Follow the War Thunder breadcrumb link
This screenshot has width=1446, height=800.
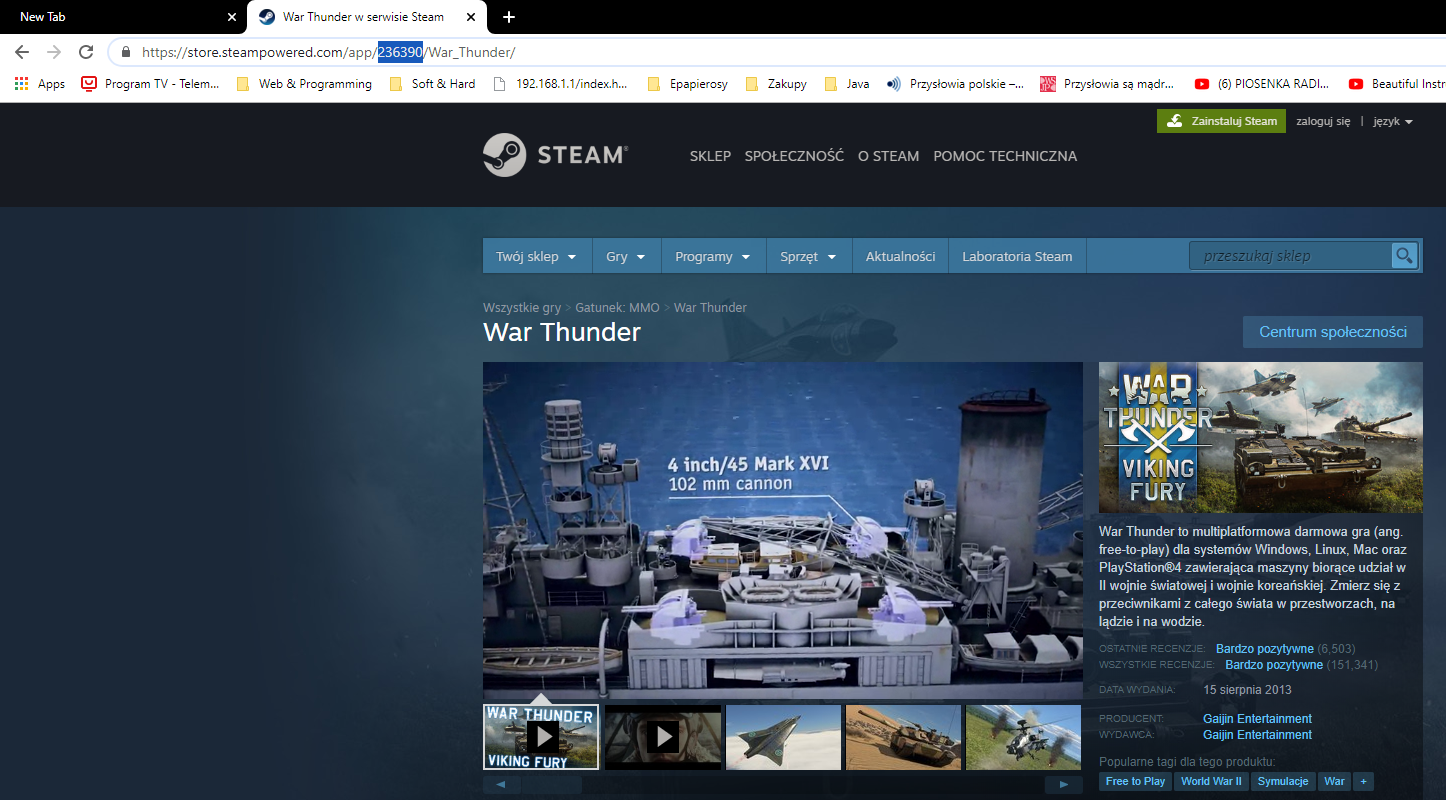[x=710, y=307]
